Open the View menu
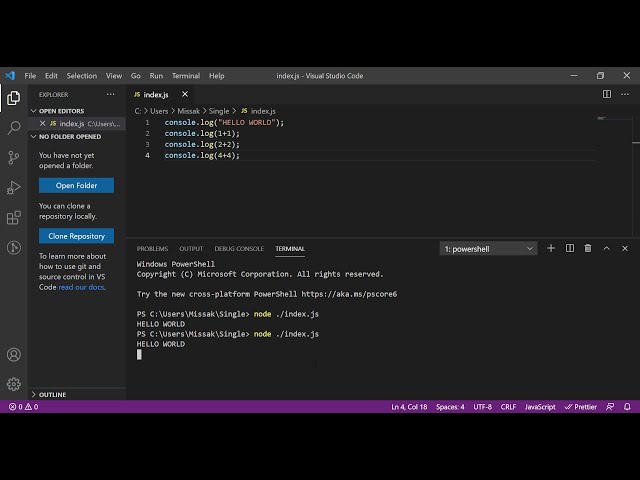The image size is (640, 480). pyautogui.click(x=114, y=76)
